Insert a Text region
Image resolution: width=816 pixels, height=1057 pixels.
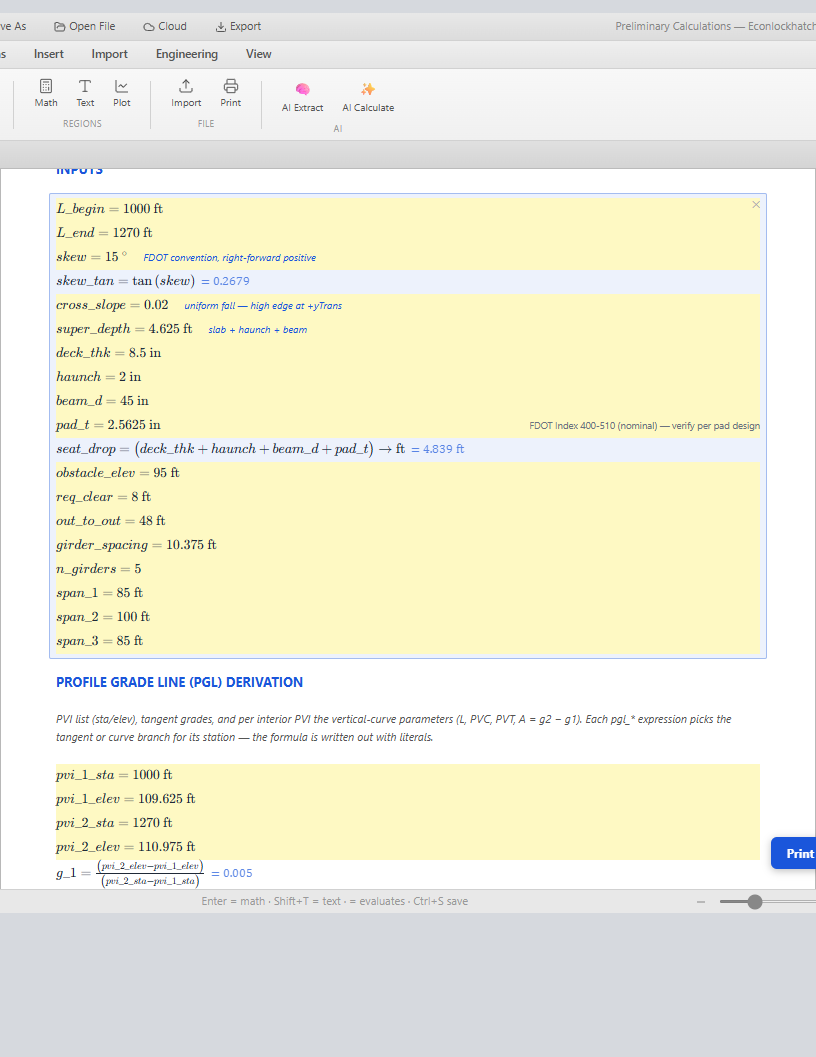85,93
